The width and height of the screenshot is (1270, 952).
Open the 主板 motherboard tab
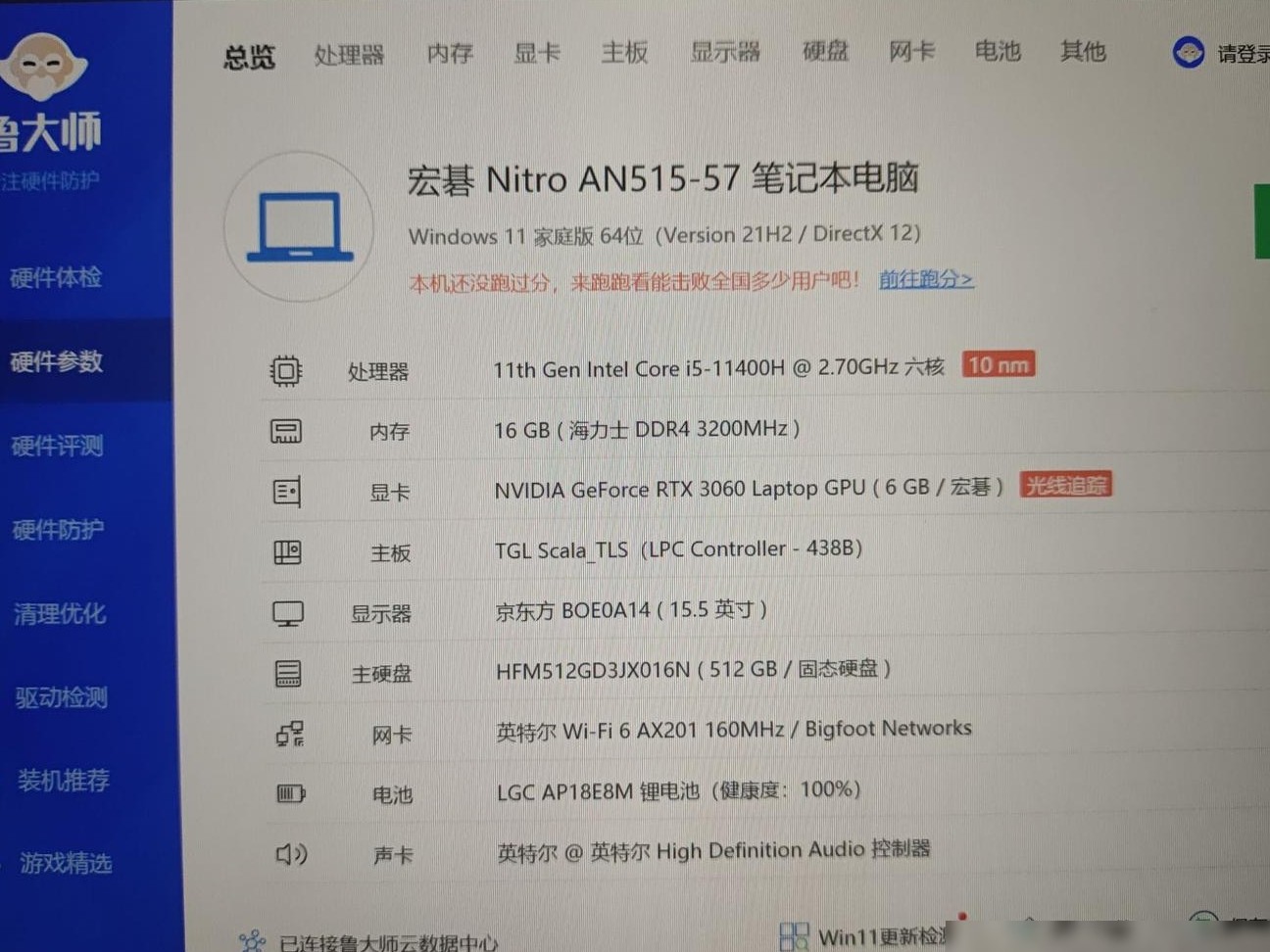click(x=624, y=52)
